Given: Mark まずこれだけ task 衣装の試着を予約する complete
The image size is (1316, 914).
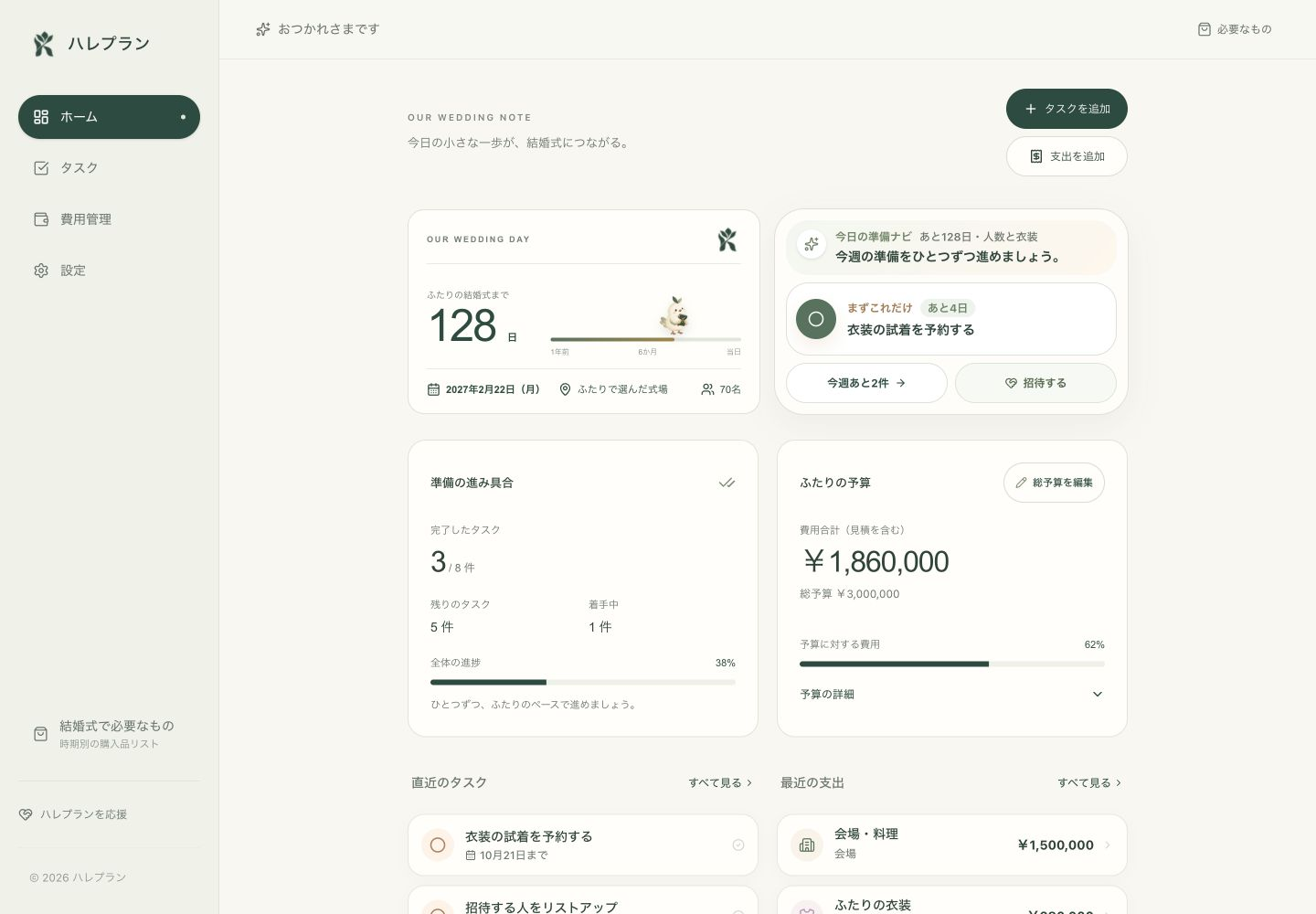Looking at the screenshot, I should [x=816, y=319].
